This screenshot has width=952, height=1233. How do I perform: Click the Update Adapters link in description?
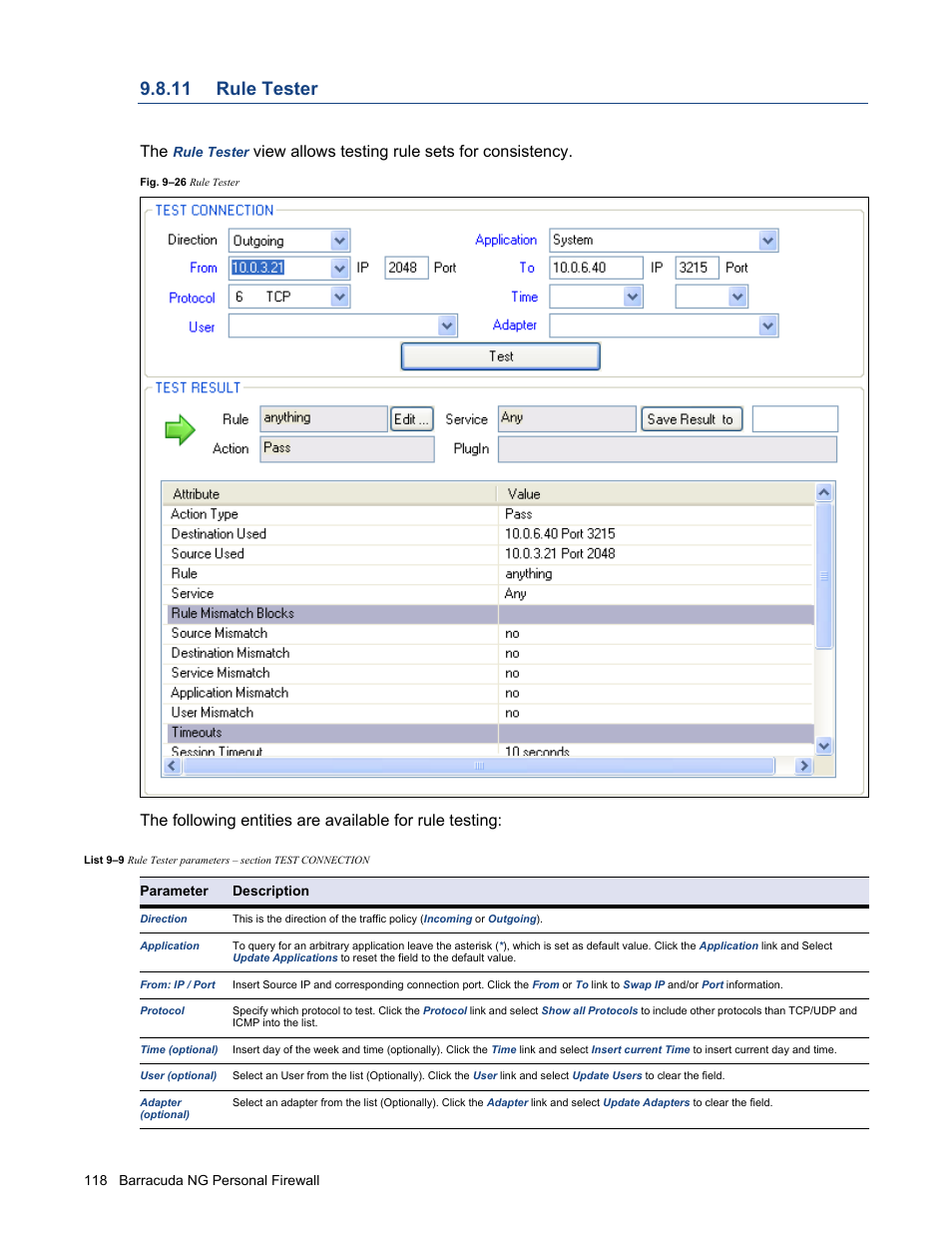(647, 1102)
